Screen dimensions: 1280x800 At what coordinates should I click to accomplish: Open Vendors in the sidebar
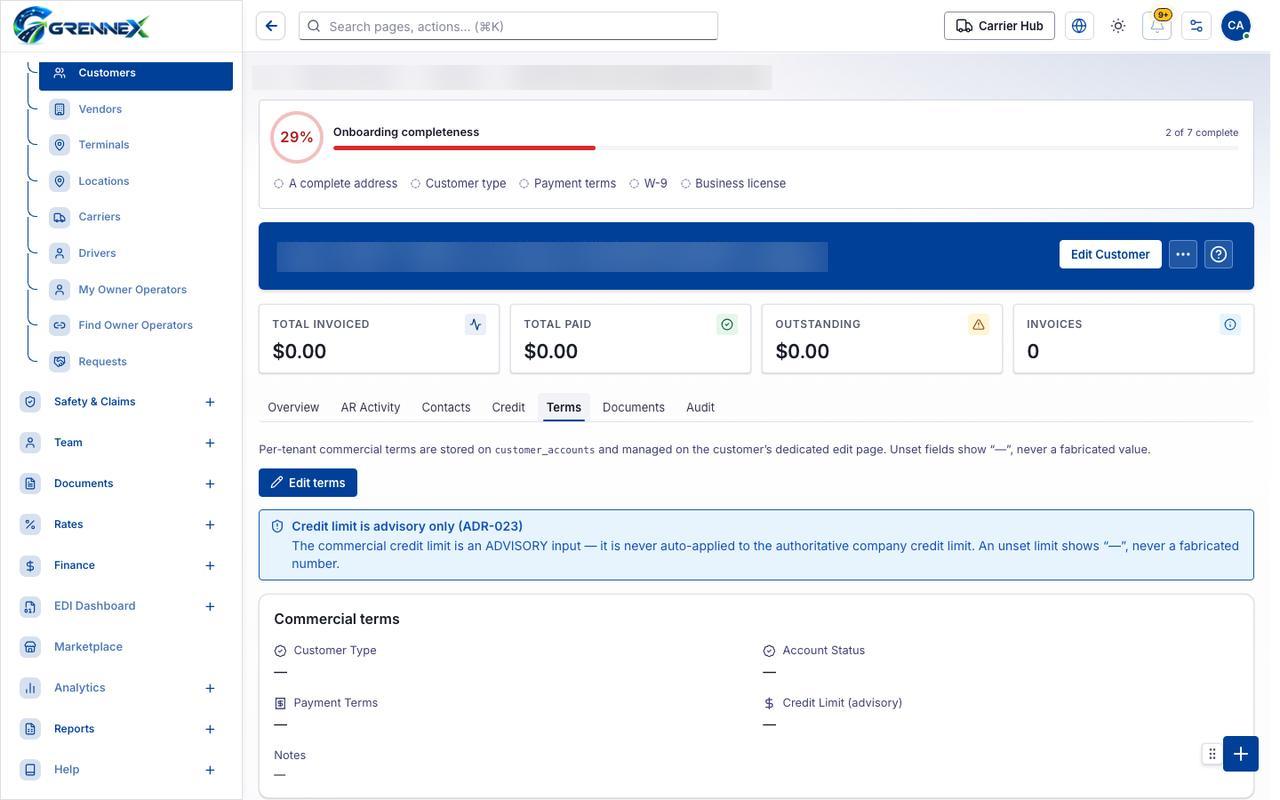tap(100, 109)
